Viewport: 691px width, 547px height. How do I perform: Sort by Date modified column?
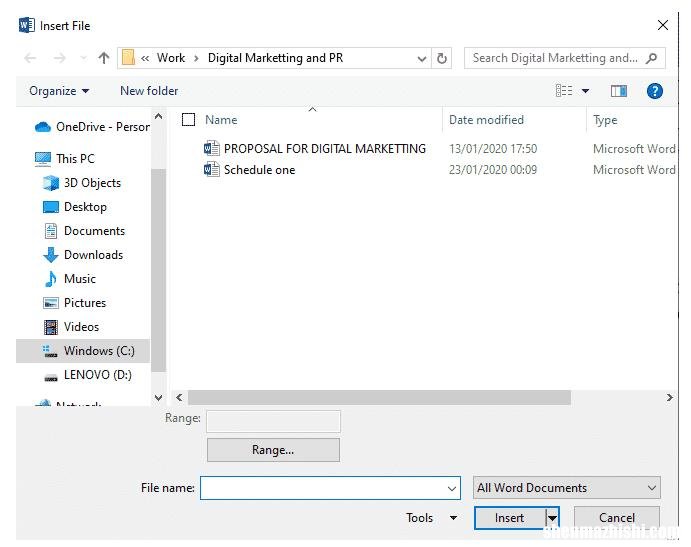point(486,120)
